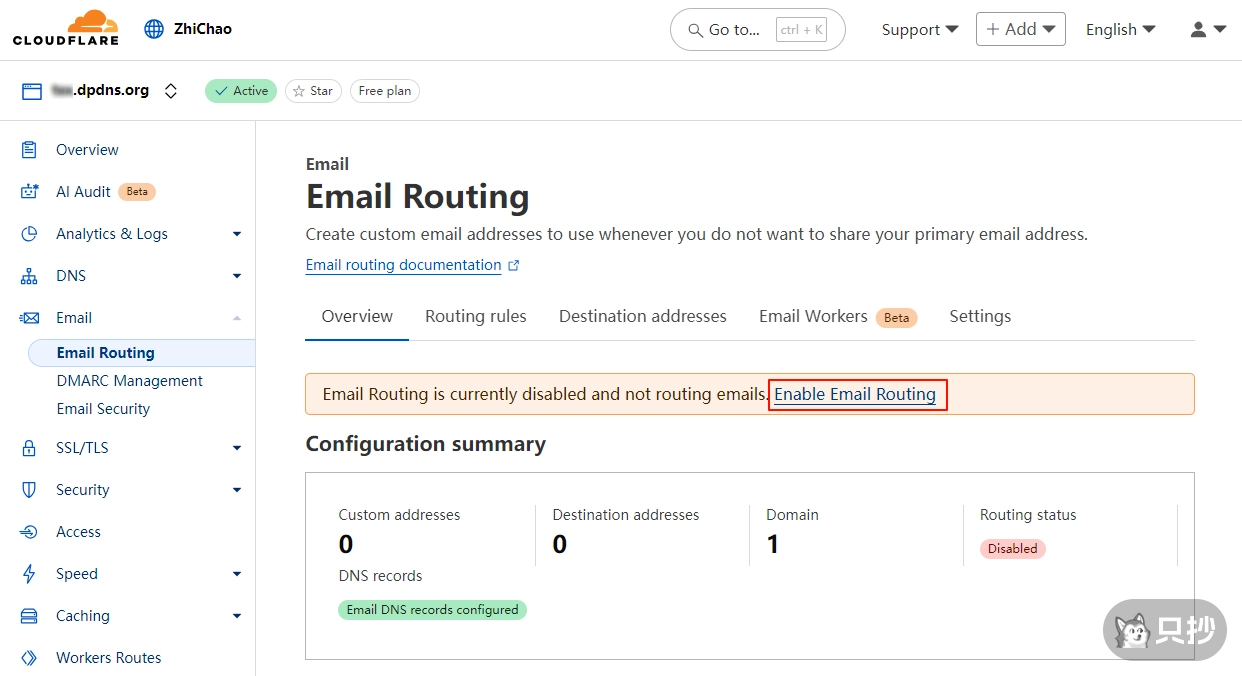Click the Caching drive icon

click(x=29, y=616)
